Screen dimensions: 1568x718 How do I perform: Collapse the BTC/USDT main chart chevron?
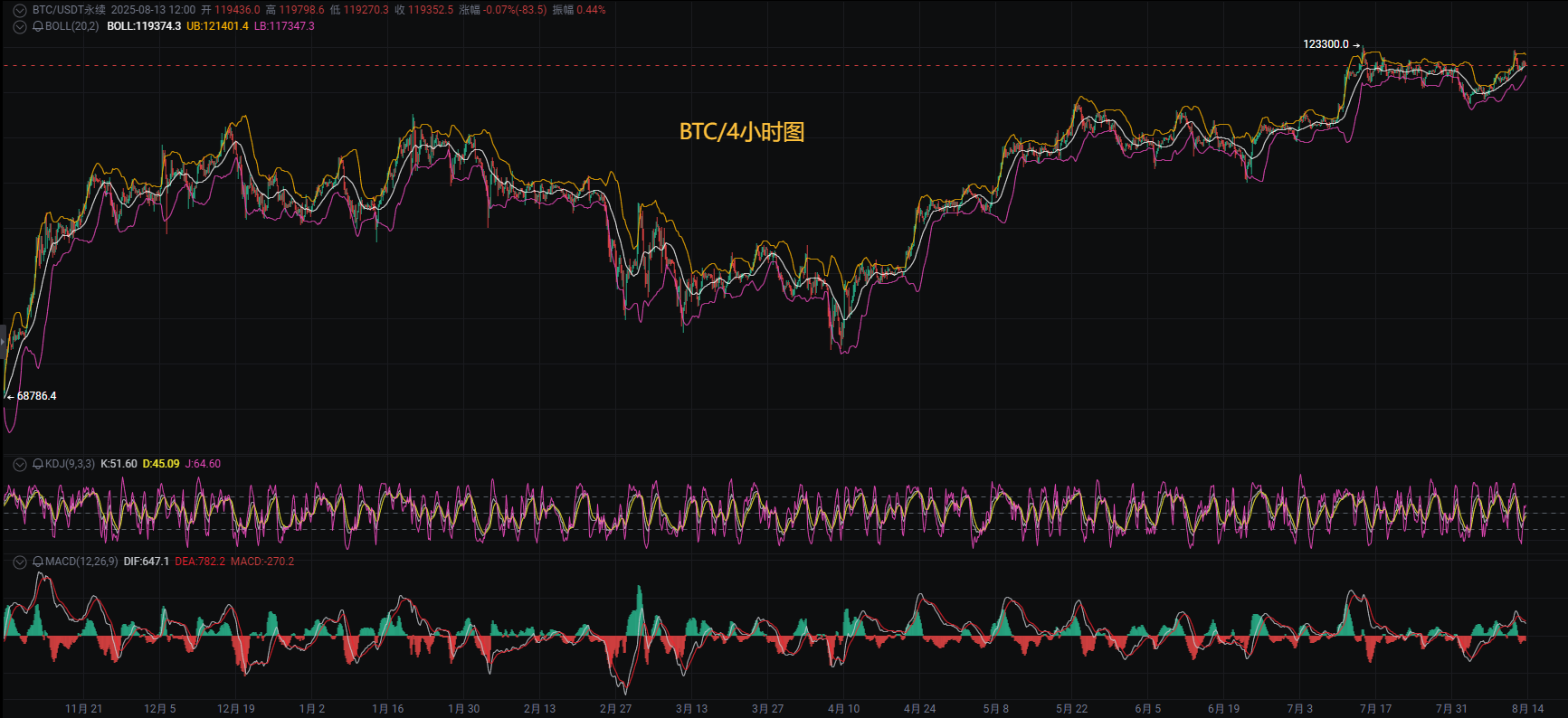coord(20,10)
